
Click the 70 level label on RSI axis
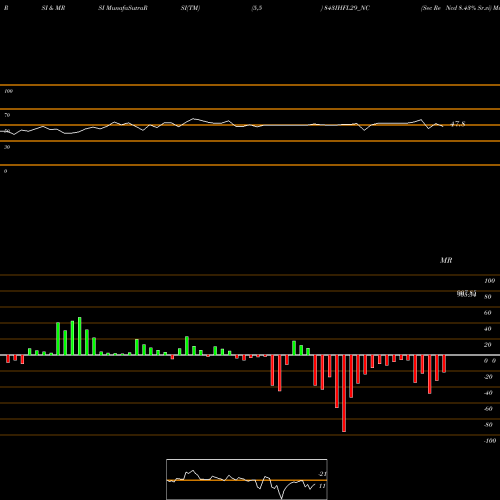click(x=7, y=115)
